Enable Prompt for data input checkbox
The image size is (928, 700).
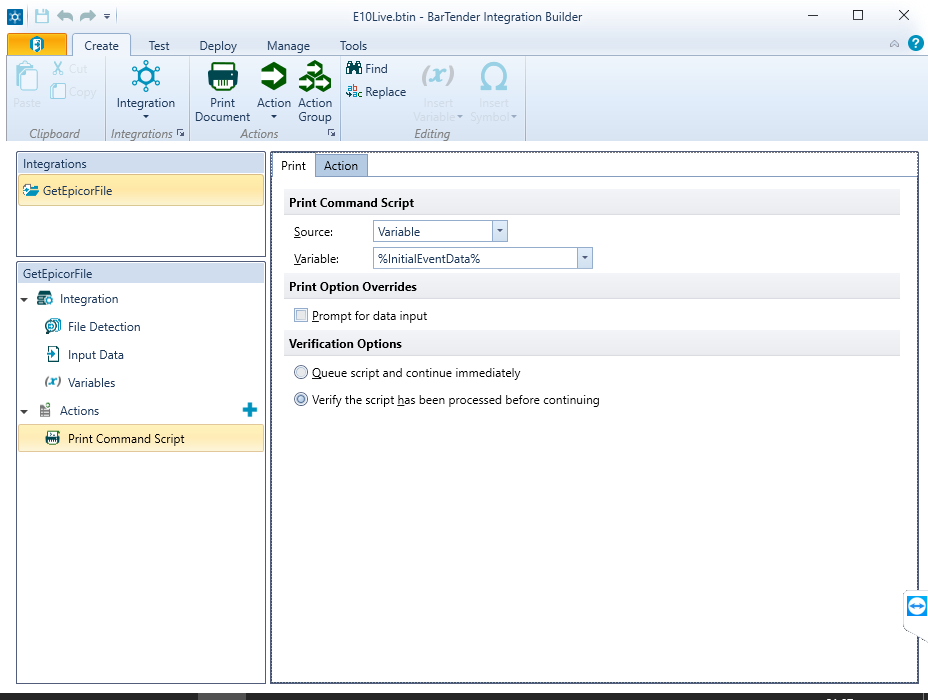(301, 315)
